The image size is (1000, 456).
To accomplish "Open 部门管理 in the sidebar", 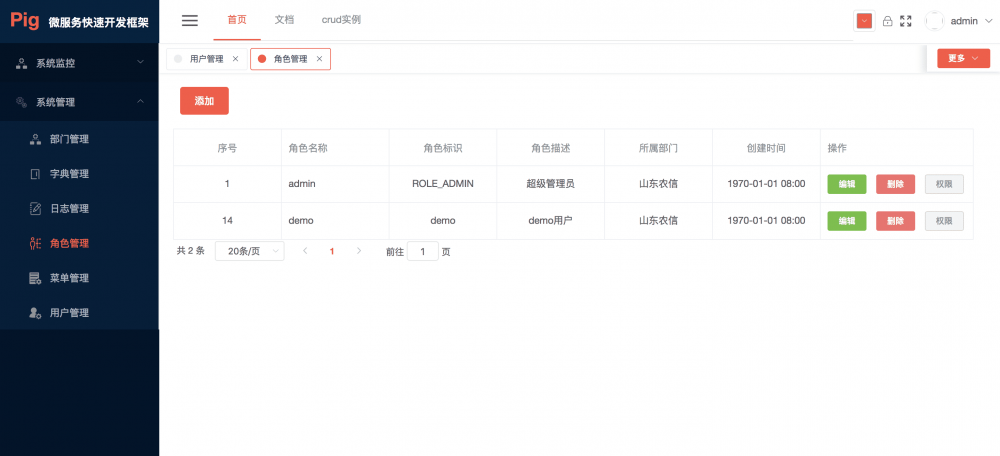I will click(79, 139).
